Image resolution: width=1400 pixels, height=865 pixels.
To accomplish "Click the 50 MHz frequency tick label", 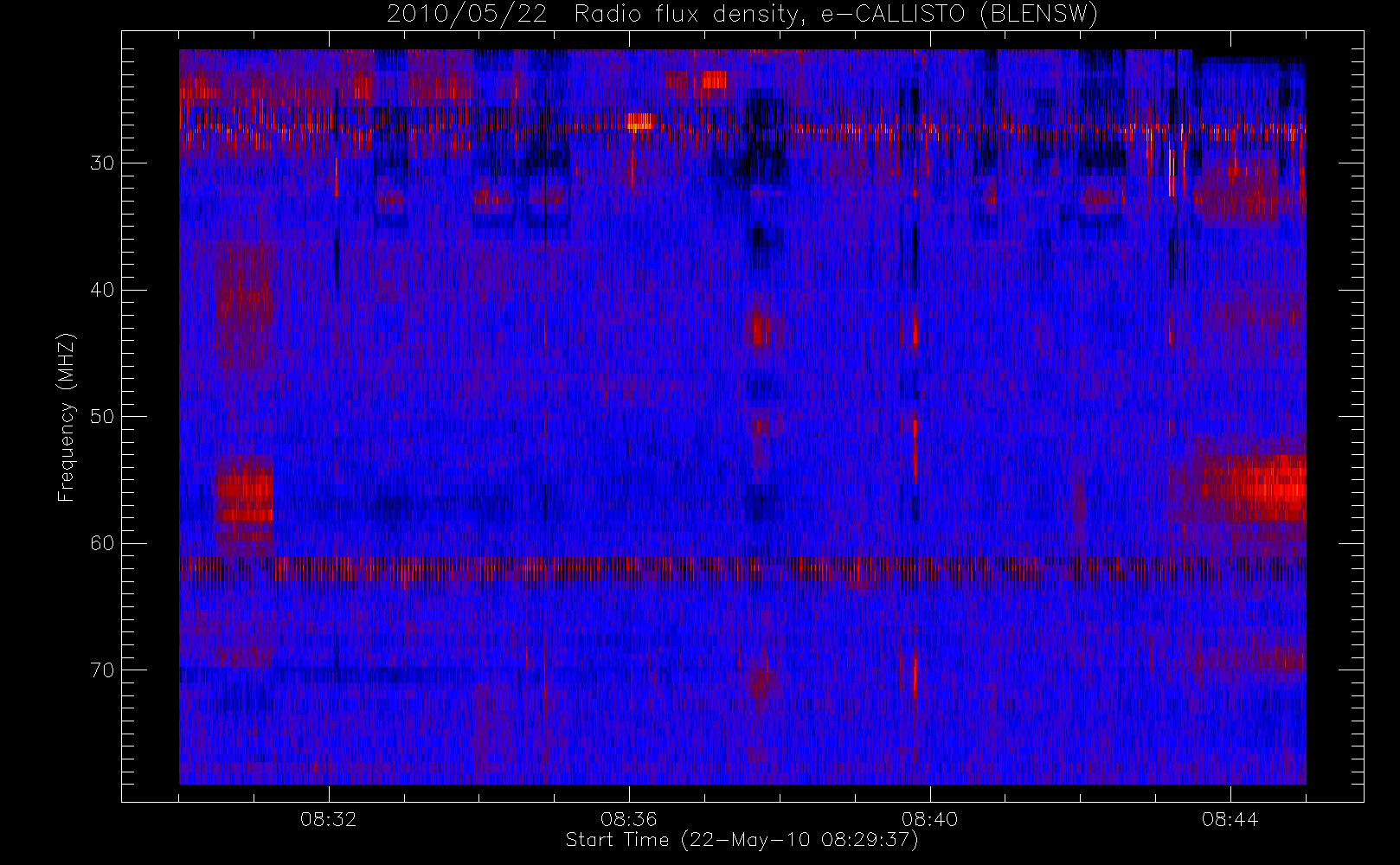I will click(102, 417).
